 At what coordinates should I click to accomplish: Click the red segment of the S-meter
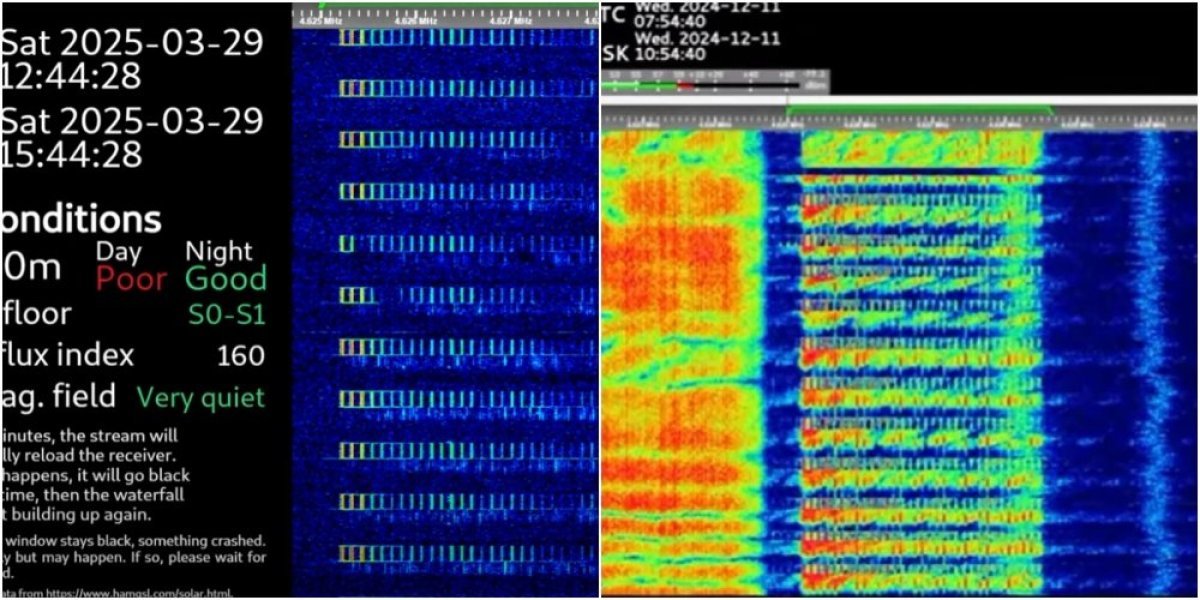pyautogui.click(x=684, y=85)
